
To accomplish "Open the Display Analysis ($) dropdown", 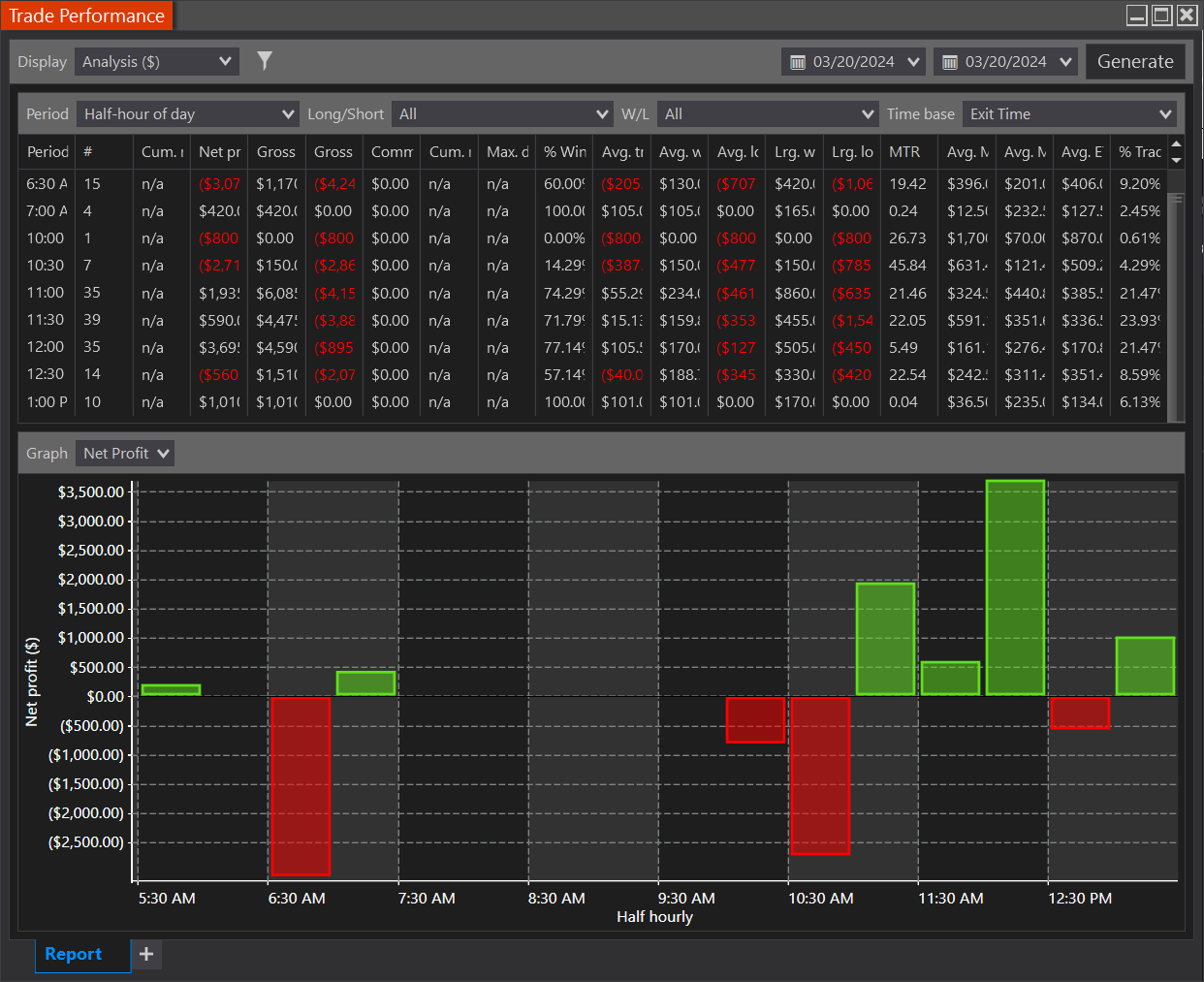I will click(156, 61).
